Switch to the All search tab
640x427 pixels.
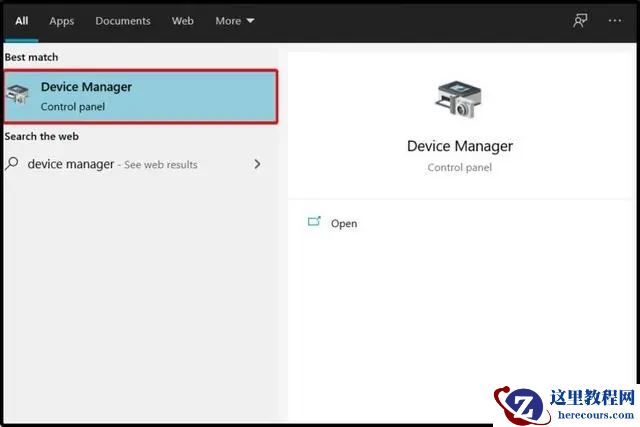click(x=22, y=21)
